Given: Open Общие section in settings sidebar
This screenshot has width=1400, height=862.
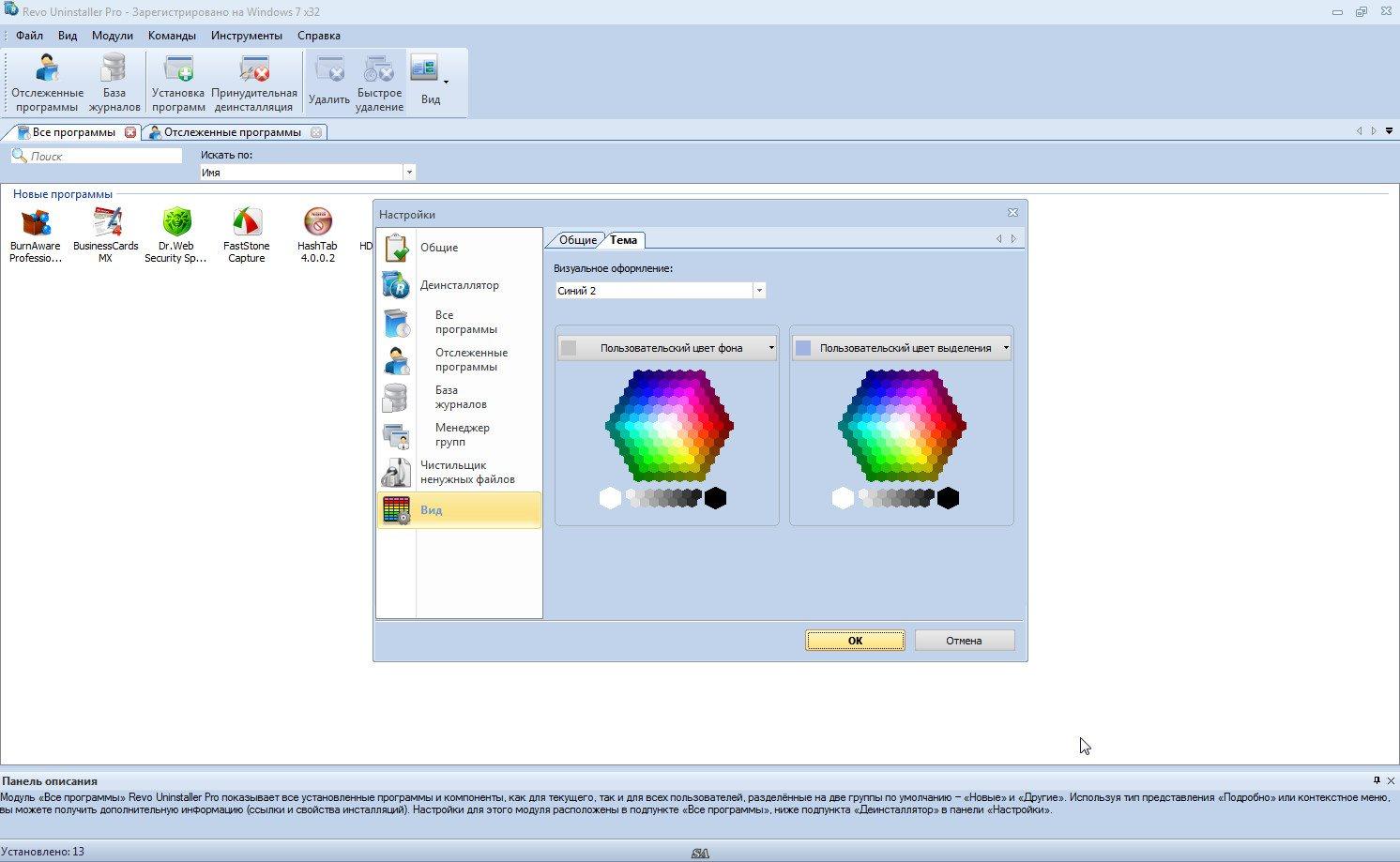Looking at the screenshot, I should click(459, 248).
